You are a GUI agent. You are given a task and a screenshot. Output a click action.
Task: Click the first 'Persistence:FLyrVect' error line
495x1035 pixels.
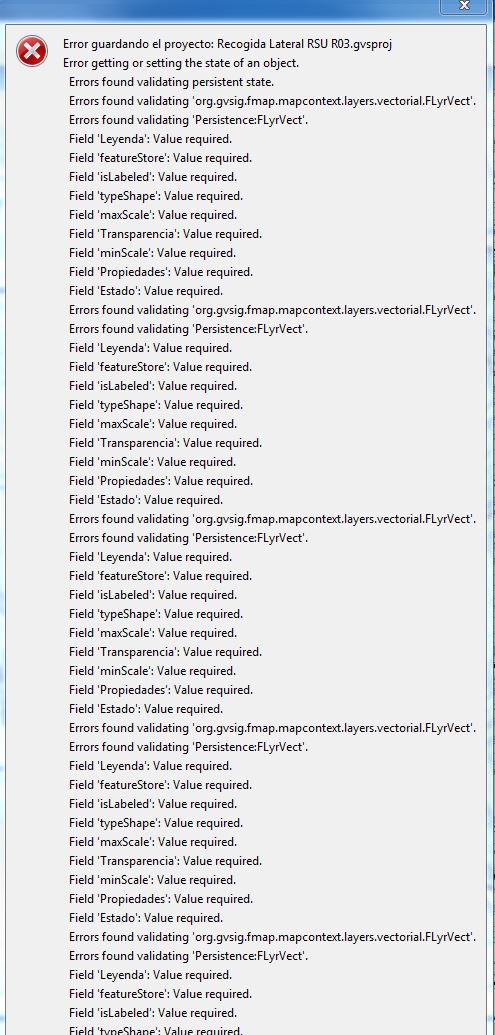(x=189, y=120)
